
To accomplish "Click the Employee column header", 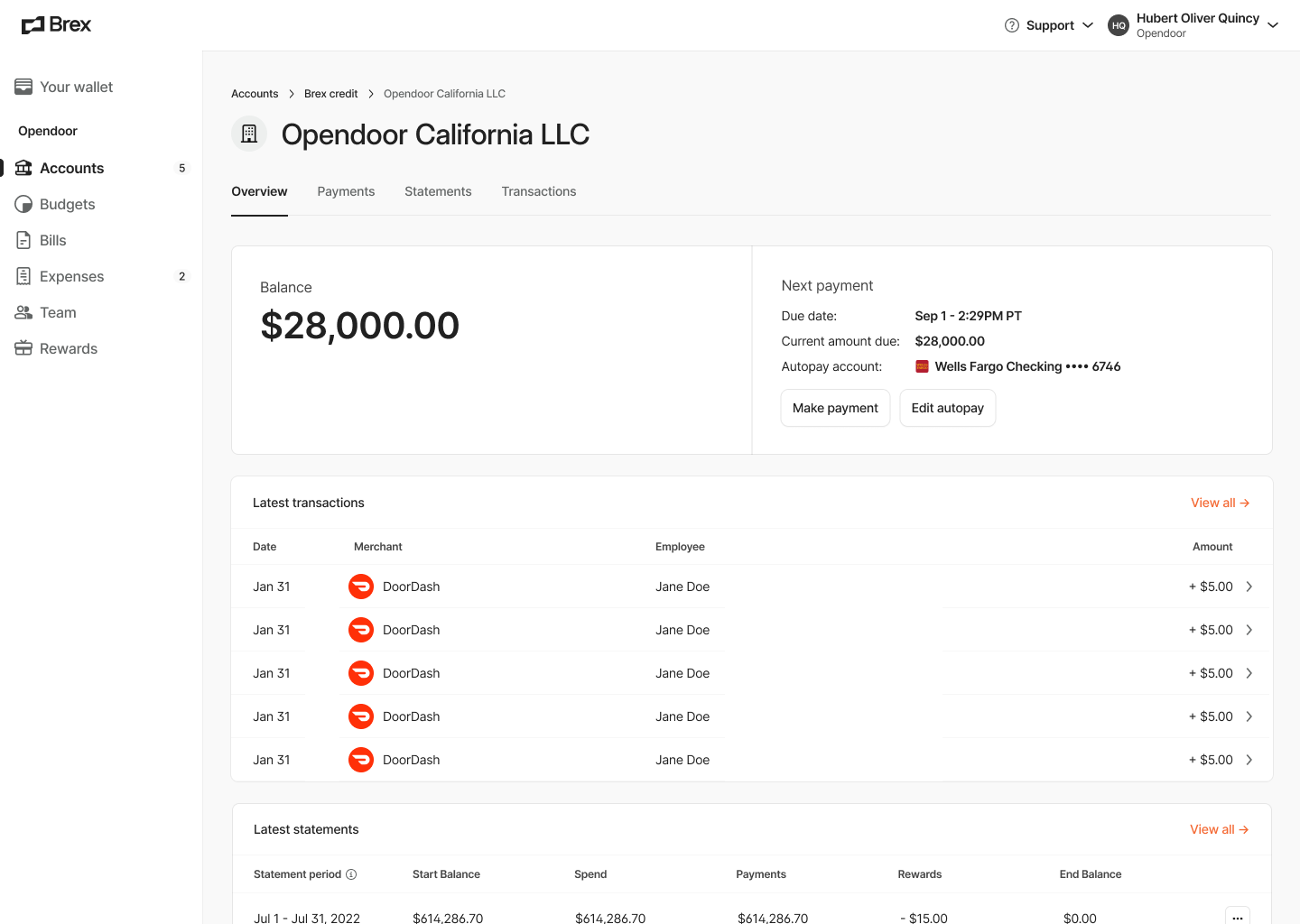I will [x=680, y=547].
